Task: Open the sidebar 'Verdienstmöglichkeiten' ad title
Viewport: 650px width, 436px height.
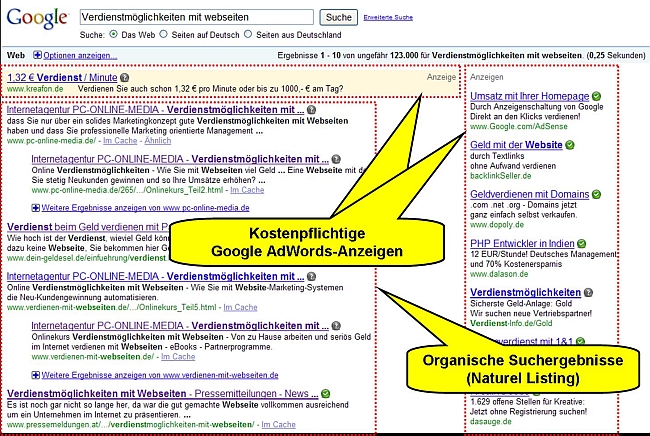Action: click(x=525, y=293)
